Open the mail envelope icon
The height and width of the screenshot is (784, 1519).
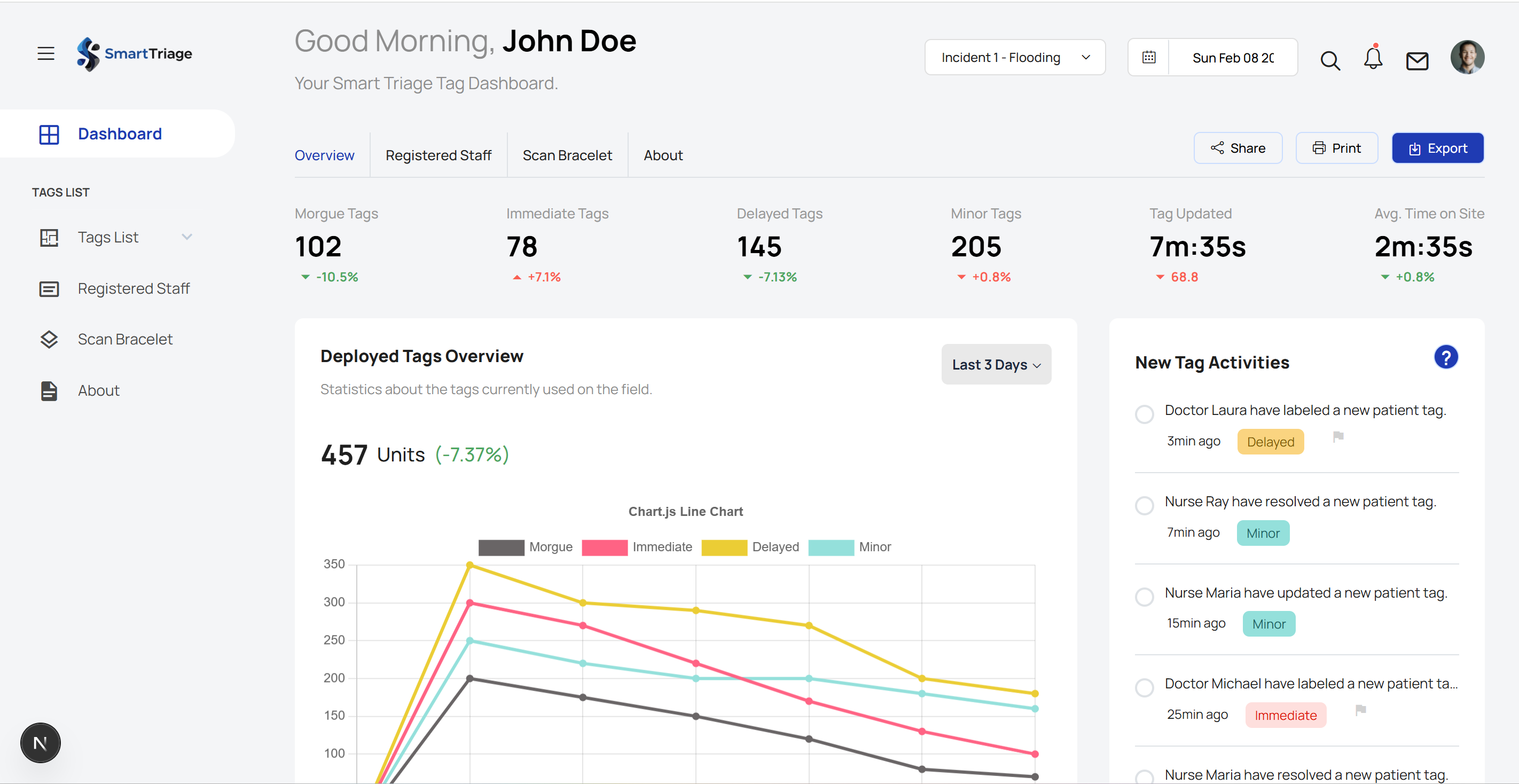(x=1416, y=60)
